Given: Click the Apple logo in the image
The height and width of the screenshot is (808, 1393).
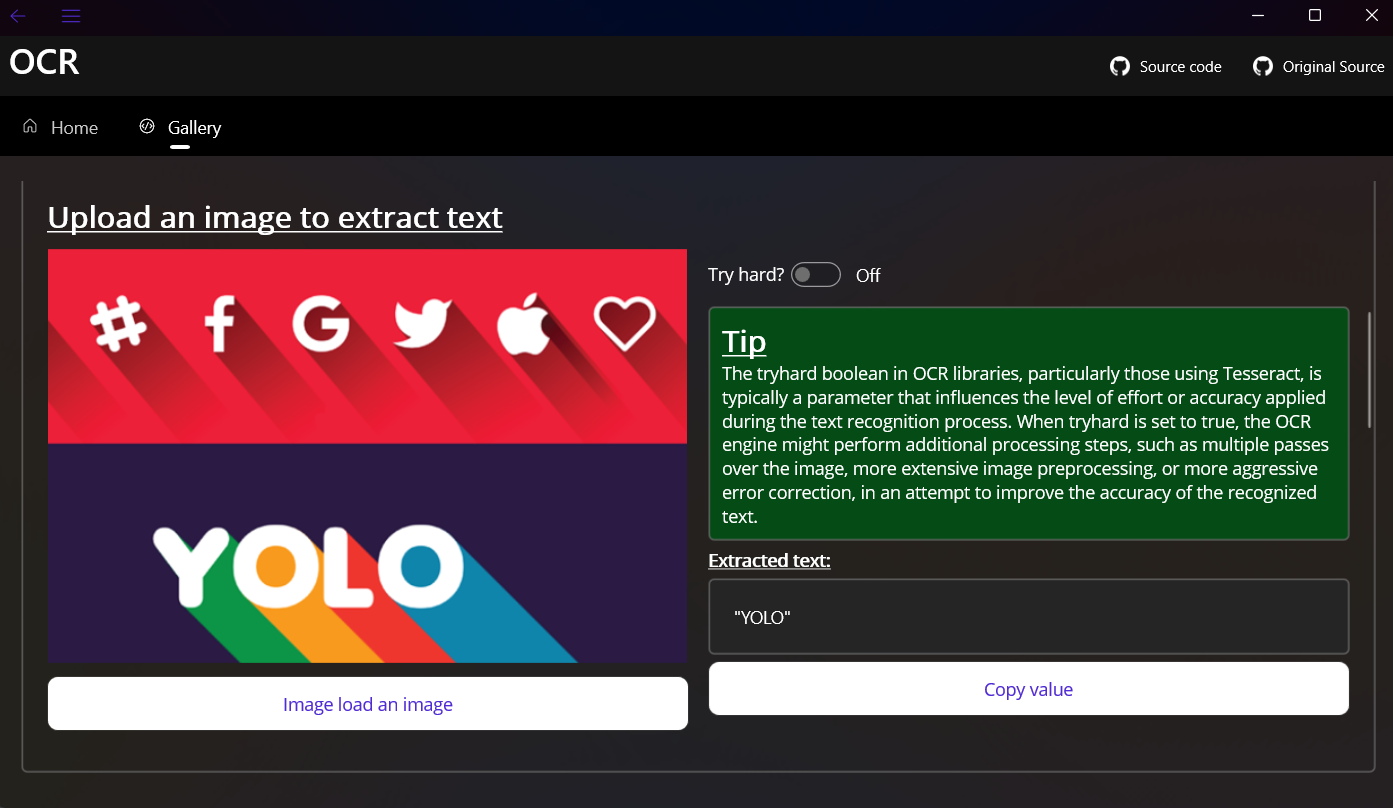Looking at the screenshot, I should (524, 323).
